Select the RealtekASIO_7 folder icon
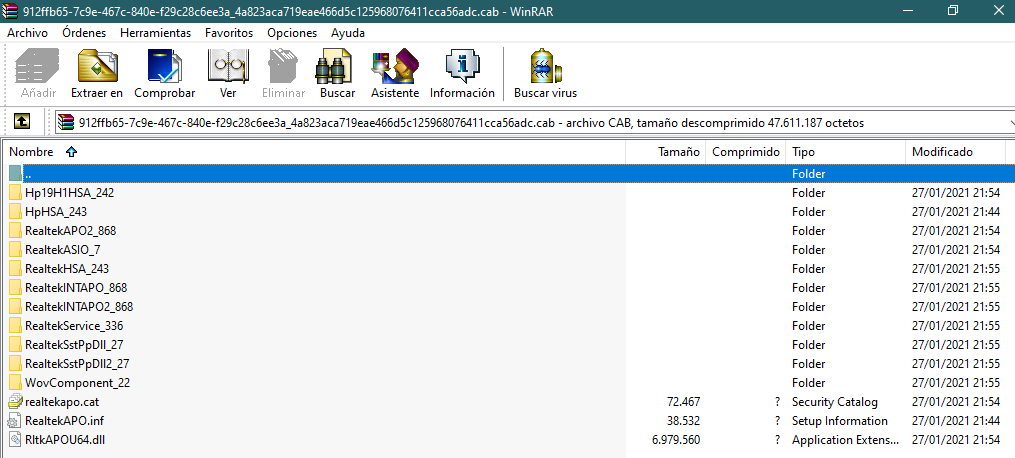The image size is (1015, 458). 16,250
